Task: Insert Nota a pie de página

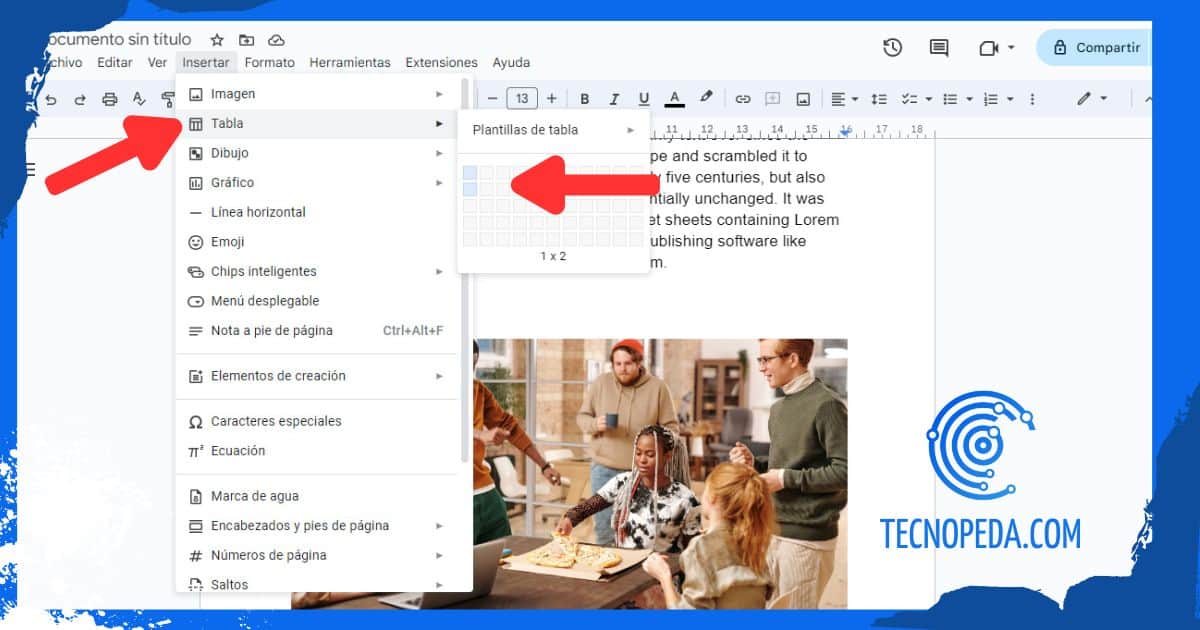Action: tap(317, 330)
